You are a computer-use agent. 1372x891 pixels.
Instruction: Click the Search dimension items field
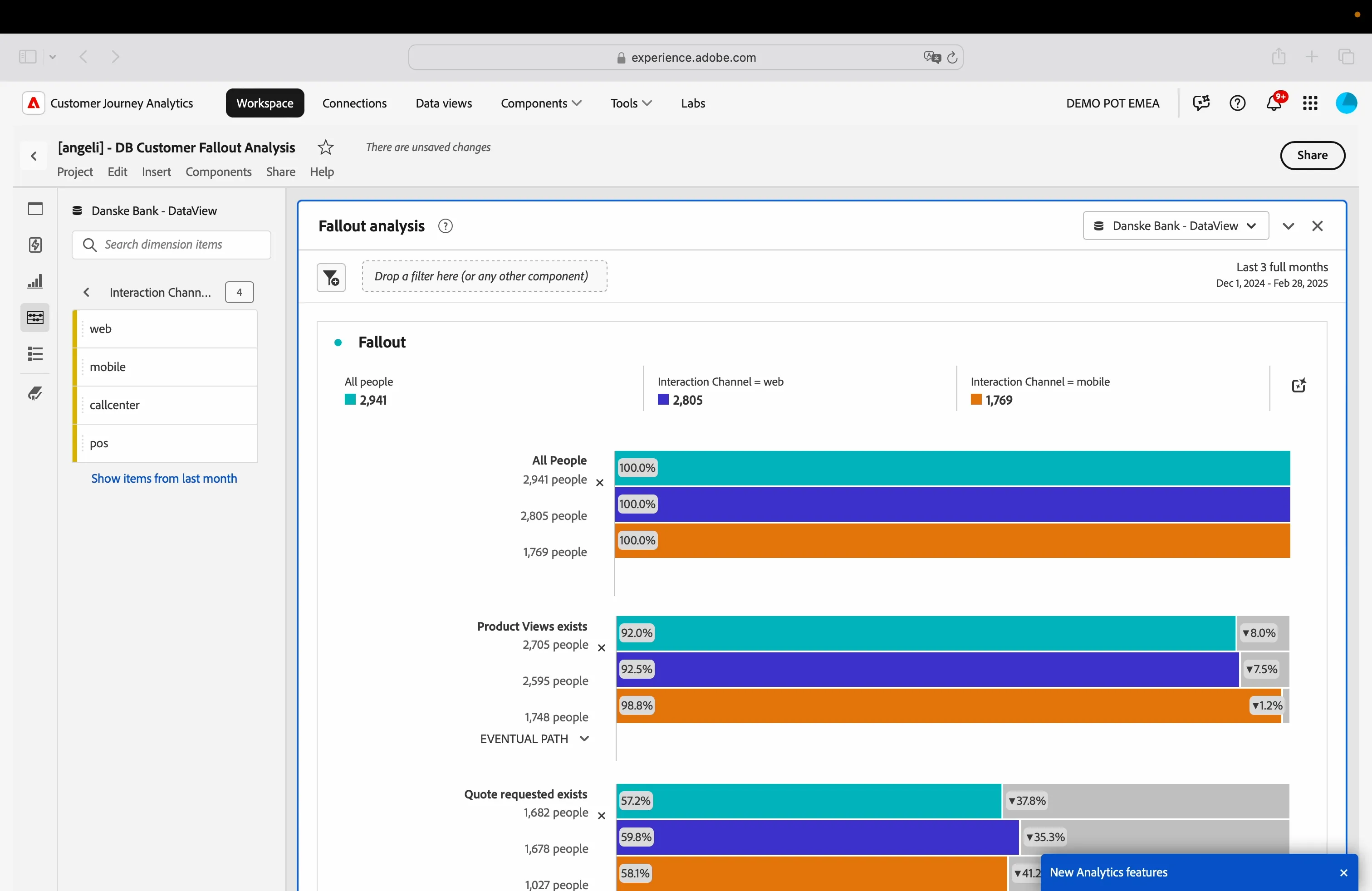(x=172, y=245)
